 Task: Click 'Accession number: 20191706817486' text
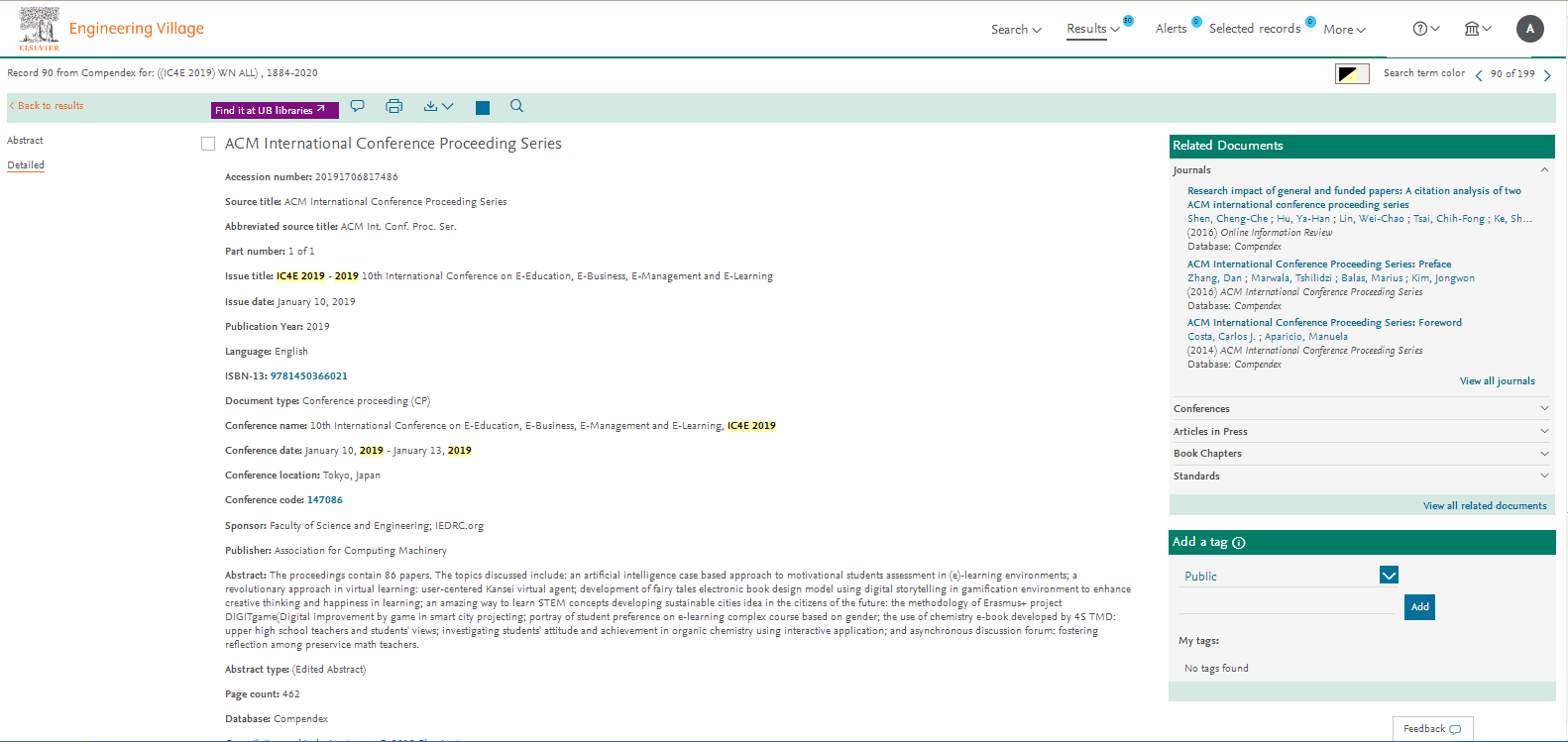coord(311,177)
